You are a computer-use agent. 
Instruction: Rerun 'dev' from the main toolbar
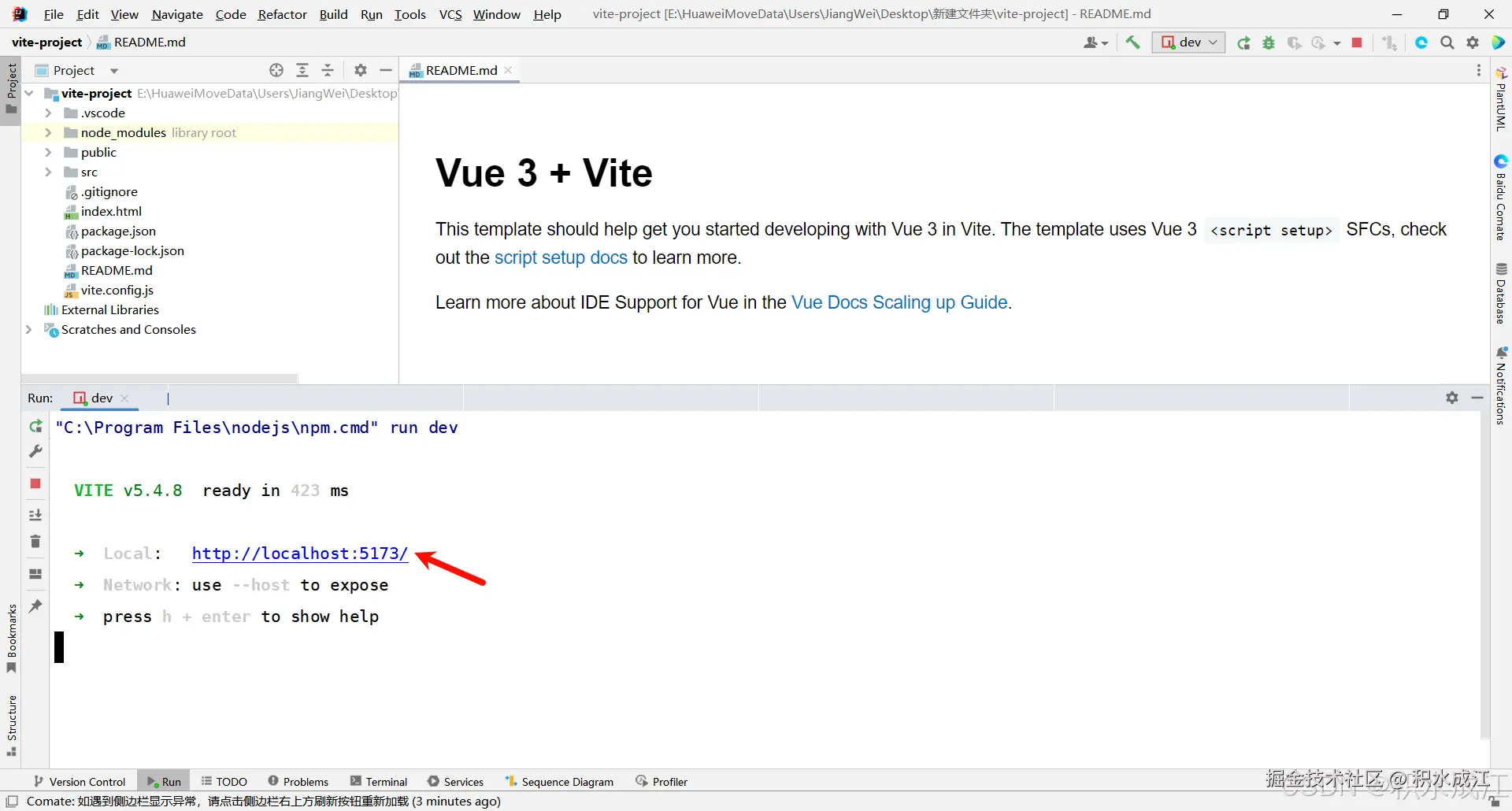pyautogui.click(x=1243, y=43)
